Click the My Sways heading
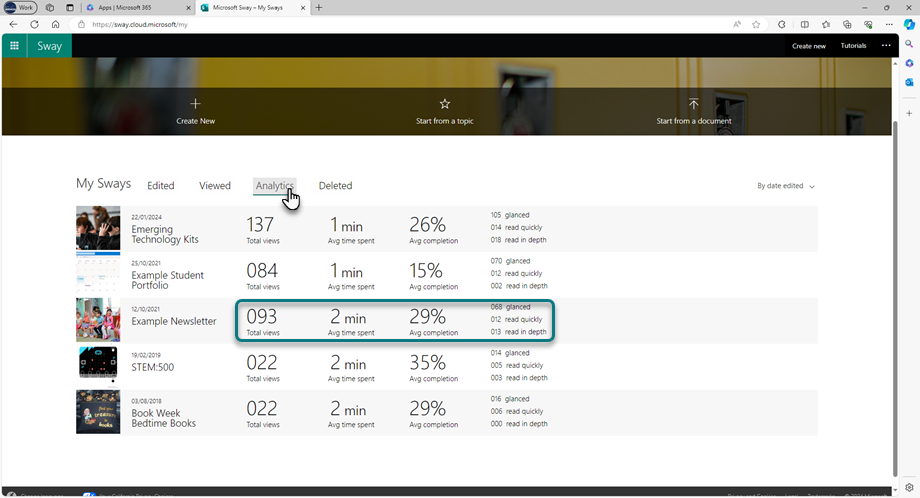This screenshot has height=498, width=920. coord(103,184)
